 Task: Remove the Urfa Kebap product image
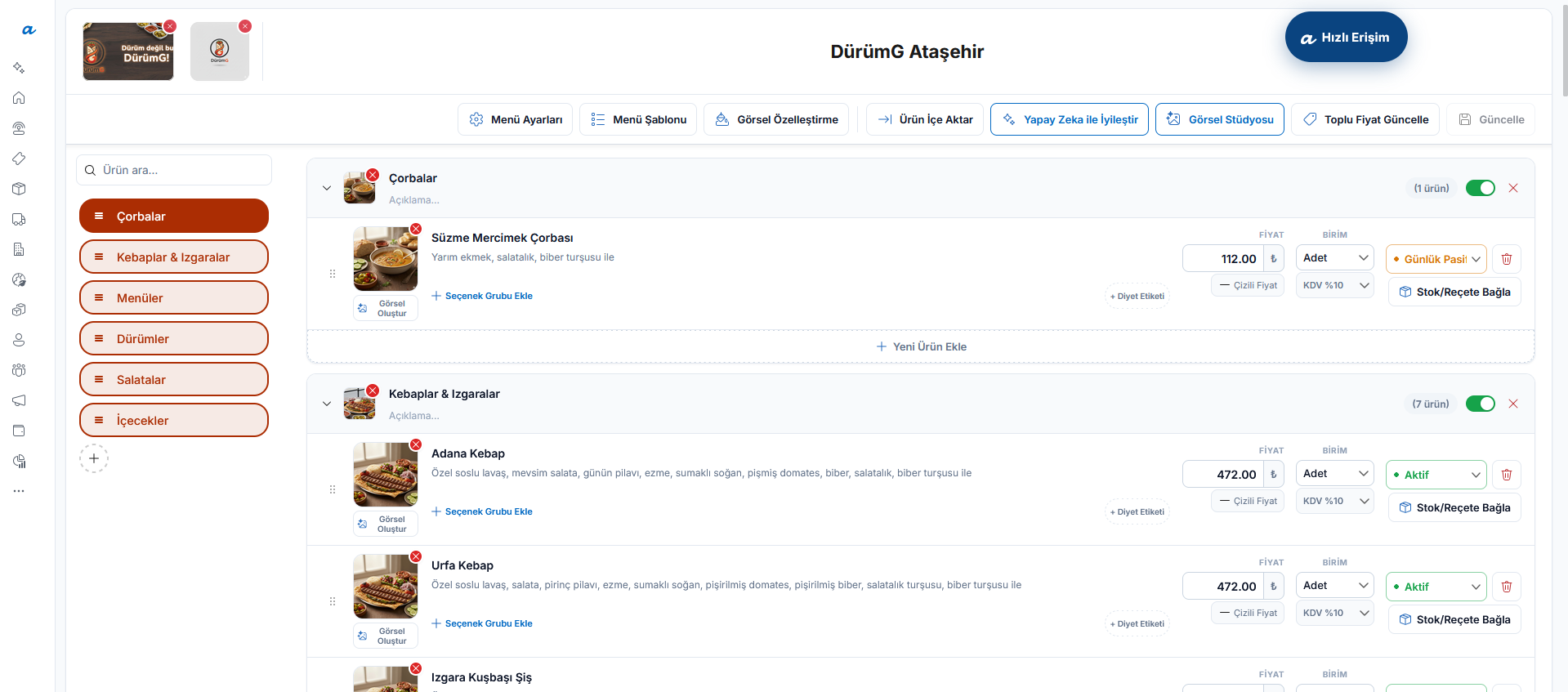coord(416,556)
